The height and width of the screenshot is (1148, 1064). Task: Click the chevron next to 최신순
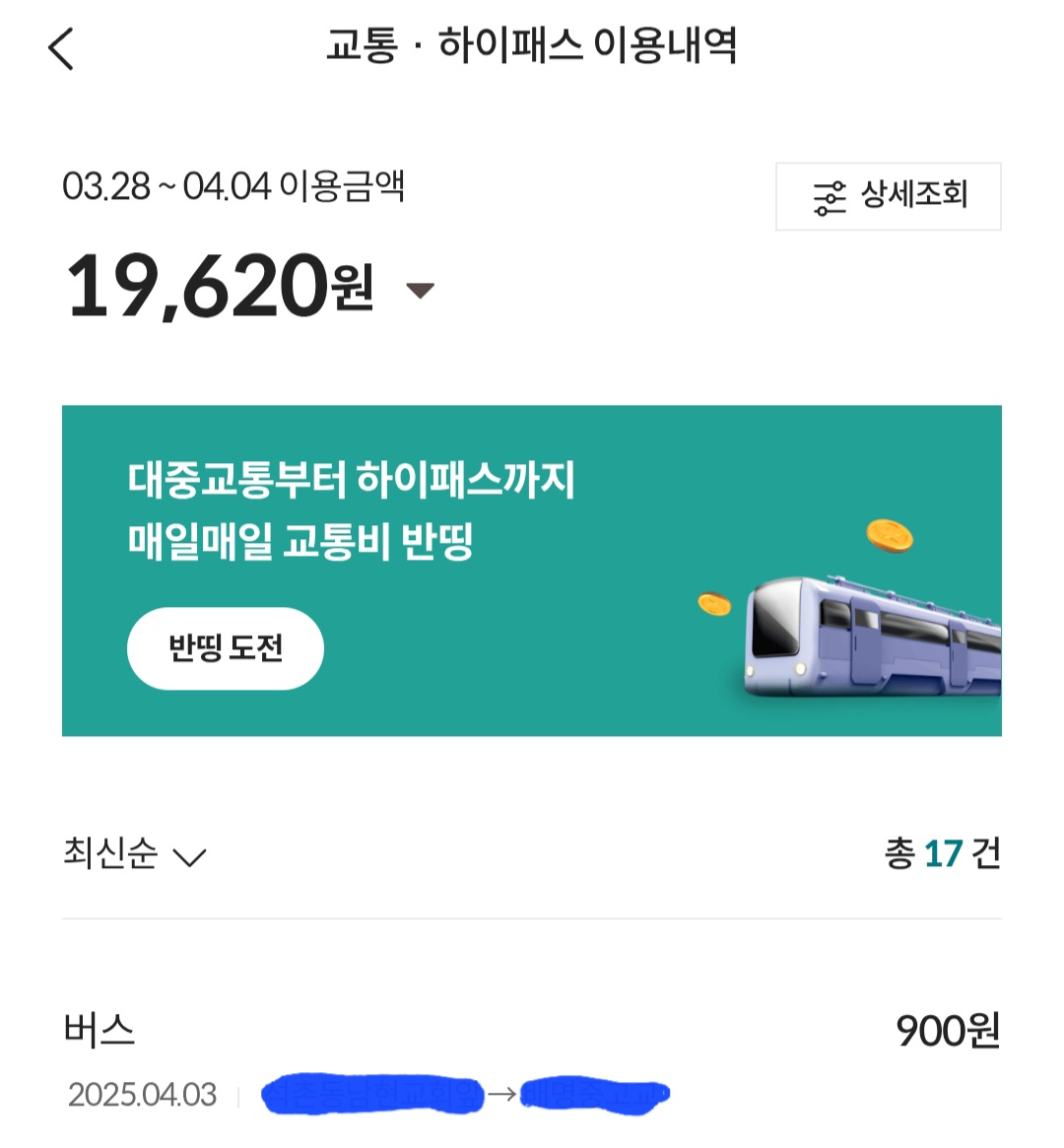[x=188, y=856]
